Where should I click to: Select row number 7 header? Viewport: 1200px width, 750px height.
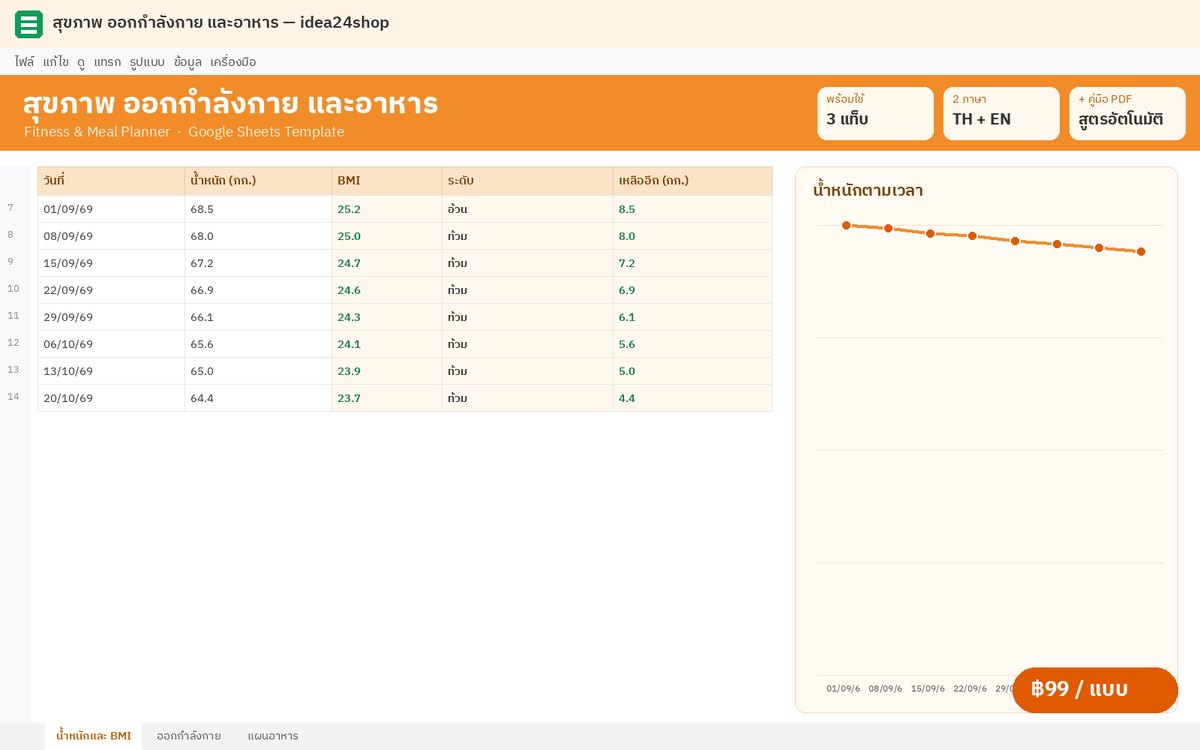pyautogui.click(x=11, y=208)
